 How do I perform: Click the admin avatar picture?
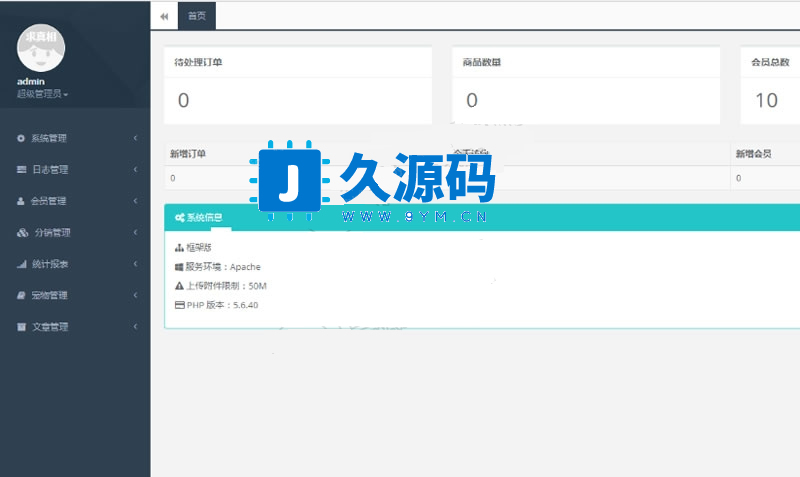44,42
